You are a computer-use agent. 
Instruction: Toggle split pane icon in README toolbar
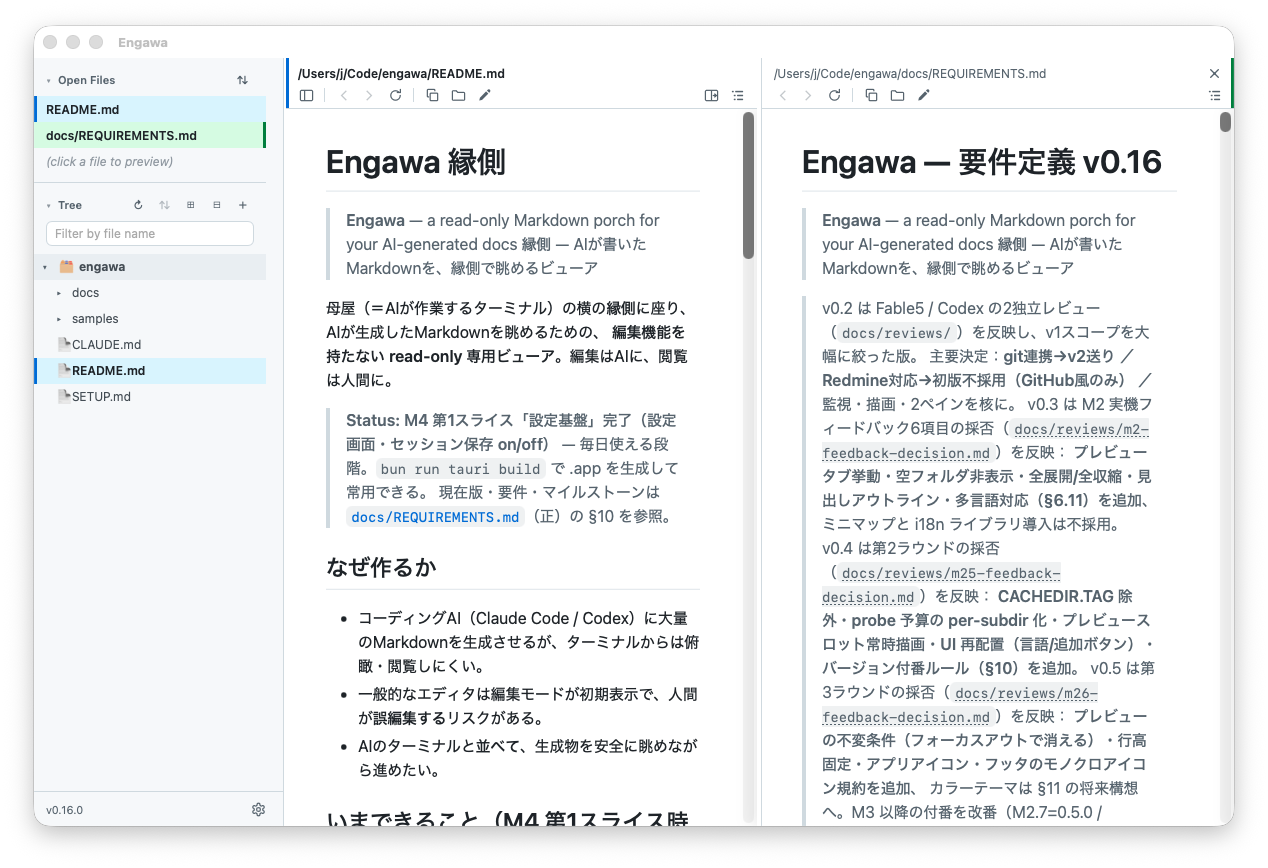(711, 95)
